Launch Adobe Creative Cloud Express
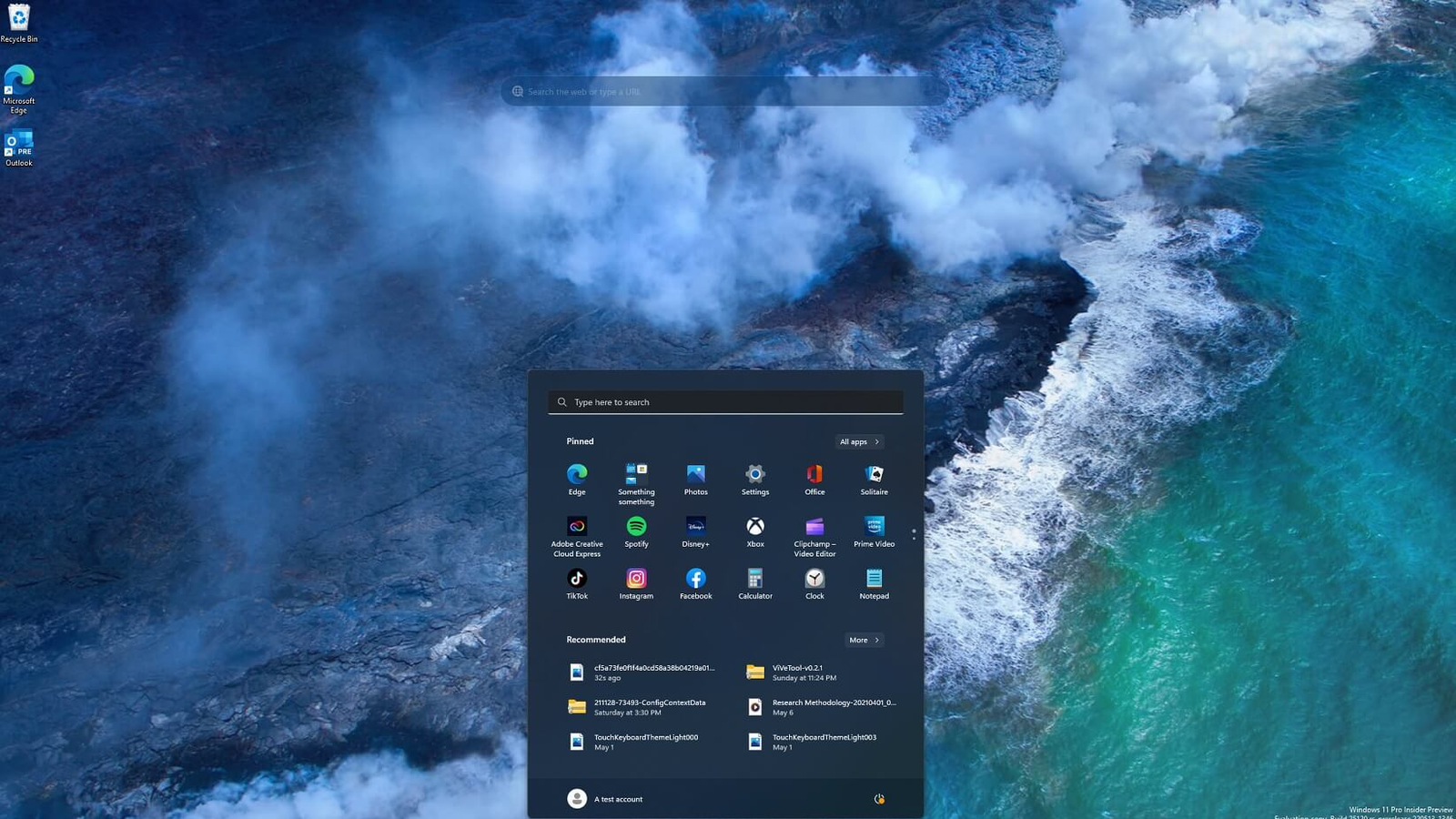This screenshot has width=1456, height=819. 577,536
